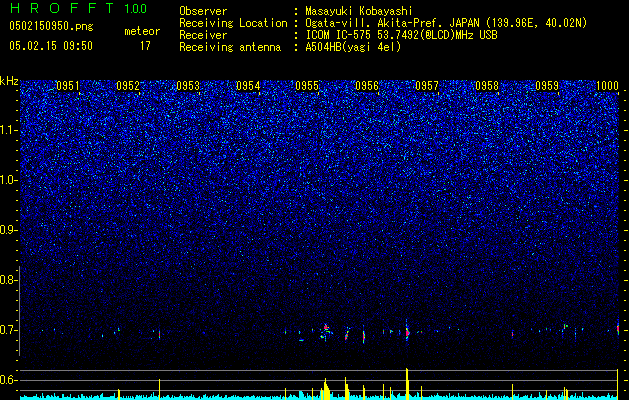Click the 1000 time marker
Viewport: 629px width, 400px height.
607,86
